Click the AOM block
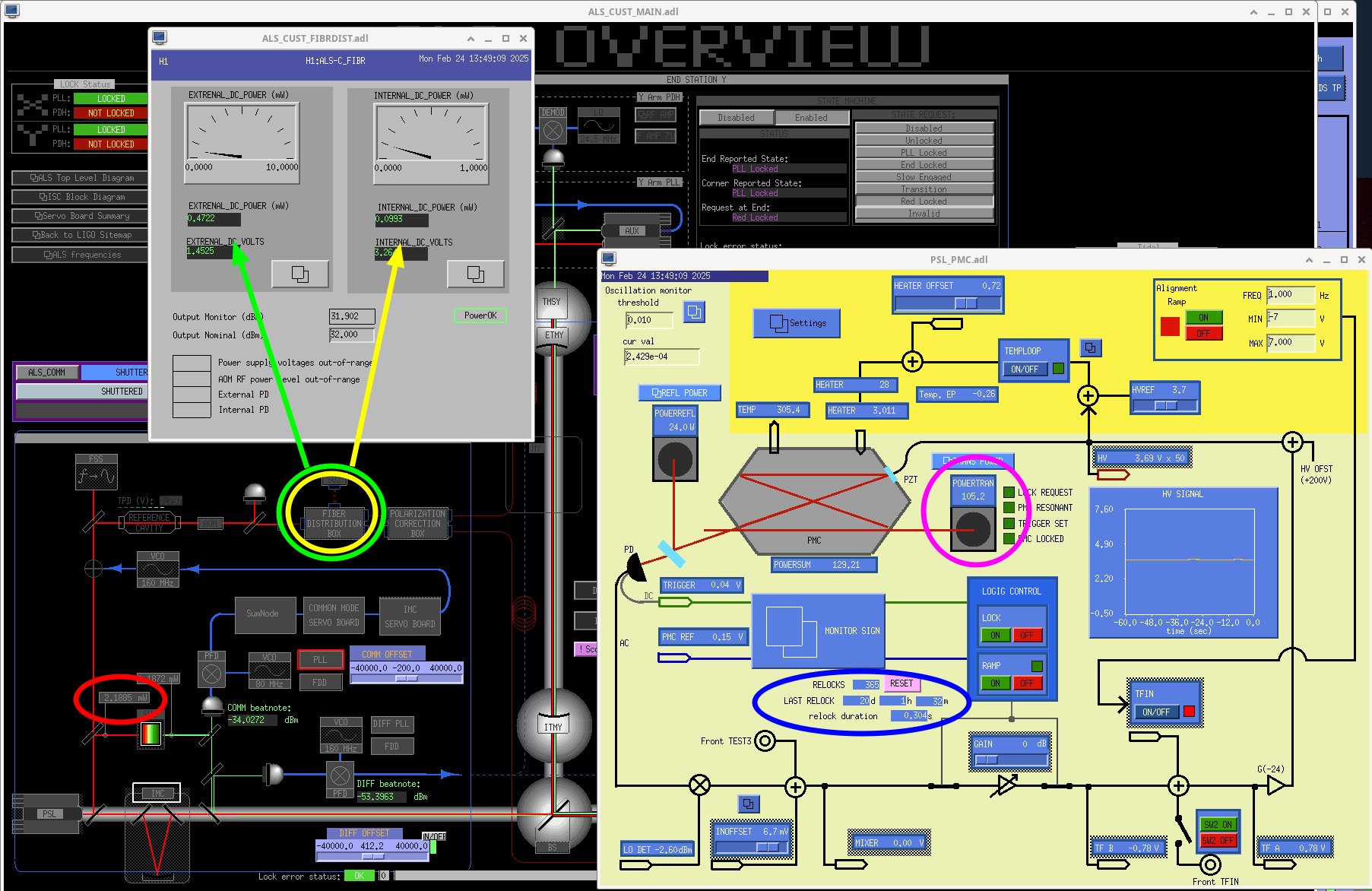The image size is (1372, 891). [211, 523]
